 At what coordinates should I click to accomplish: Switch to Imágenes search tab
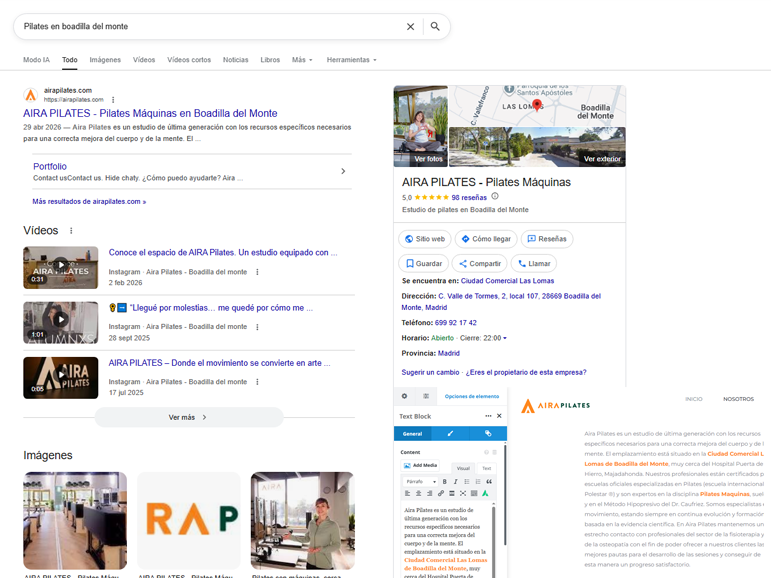105,60
